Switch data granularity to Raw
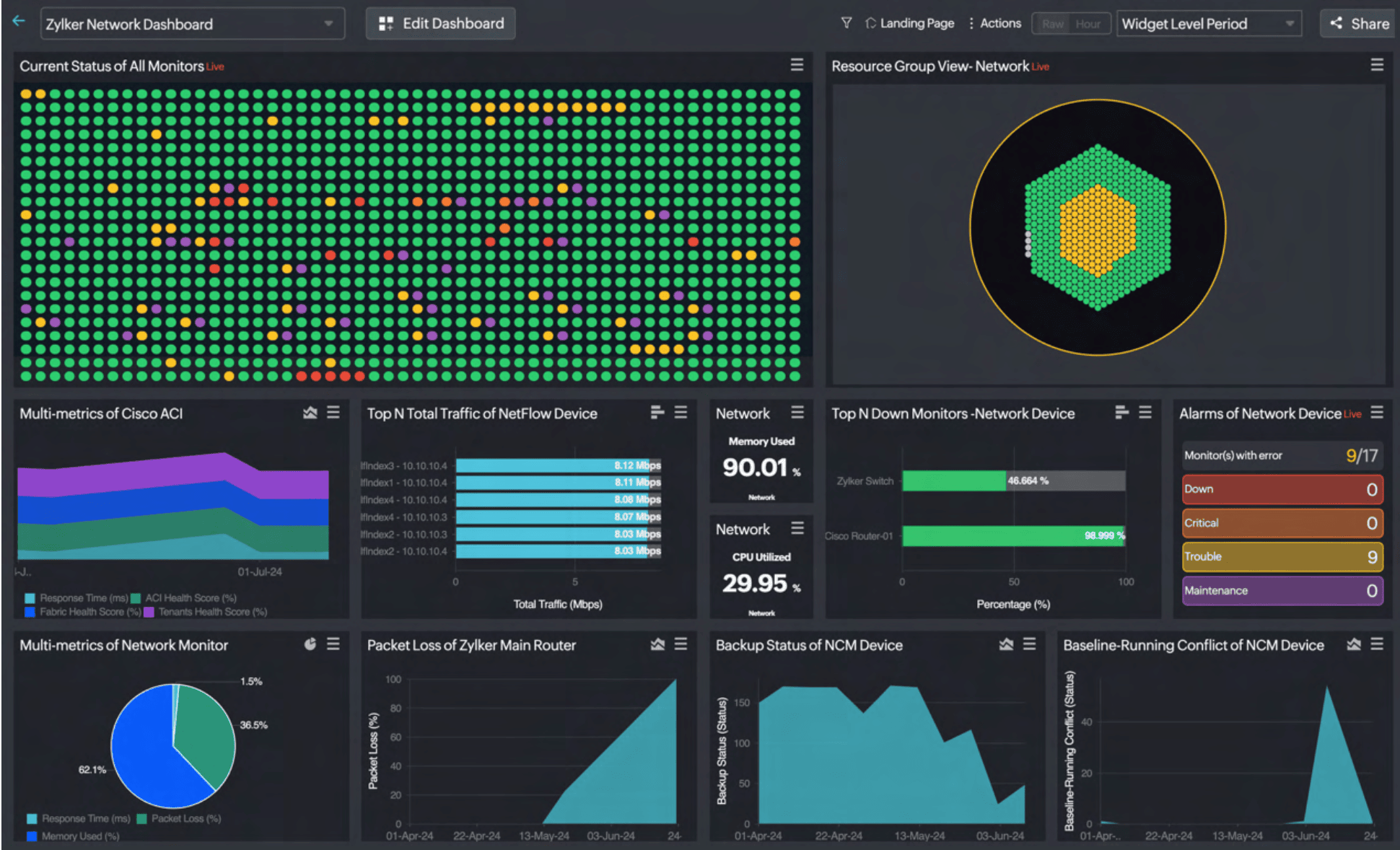 click(1052, 24)
